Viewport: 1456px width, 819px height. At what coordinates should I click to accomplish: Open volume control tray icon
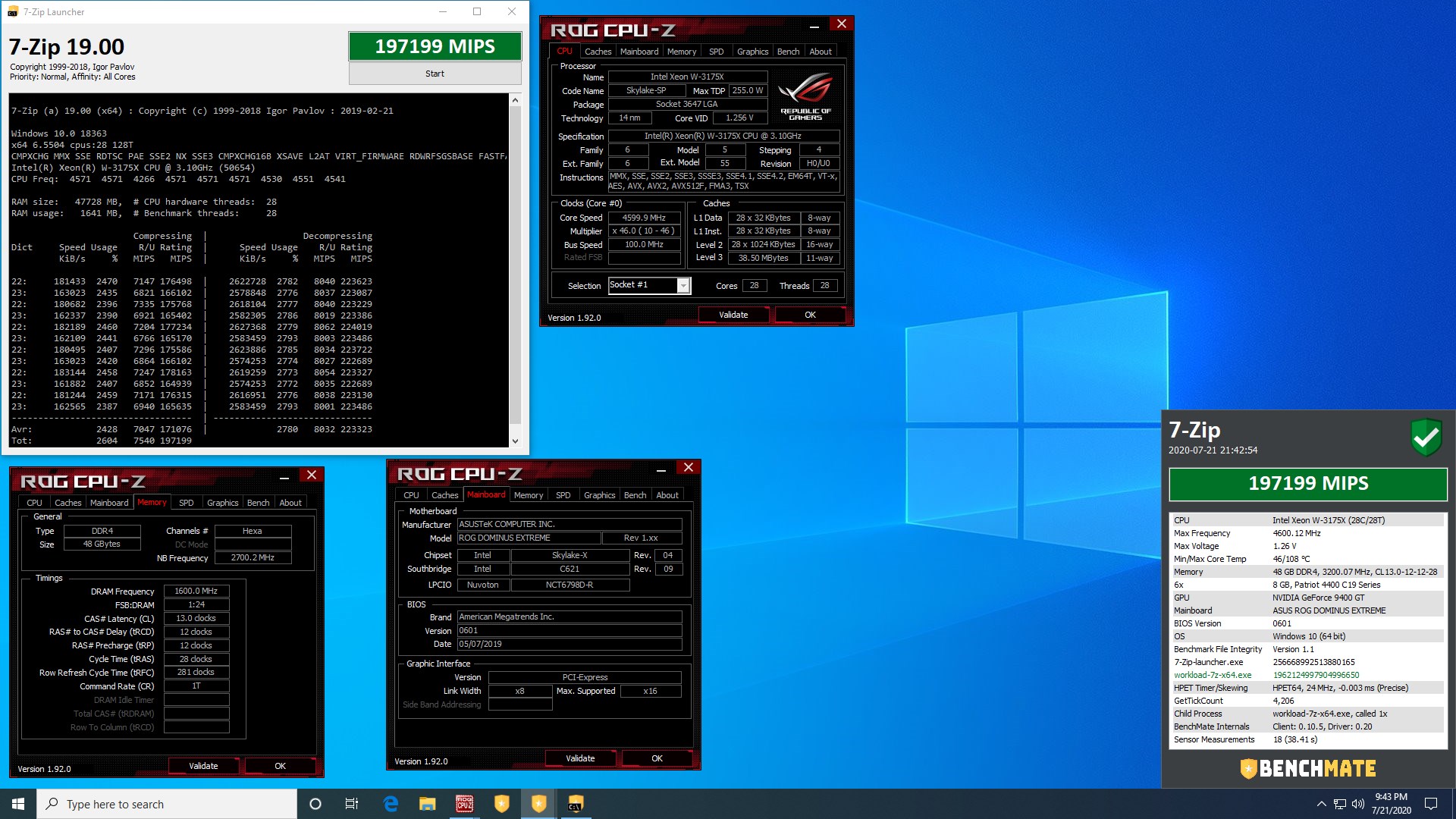pyautogui.click(x=1358, y=804)
